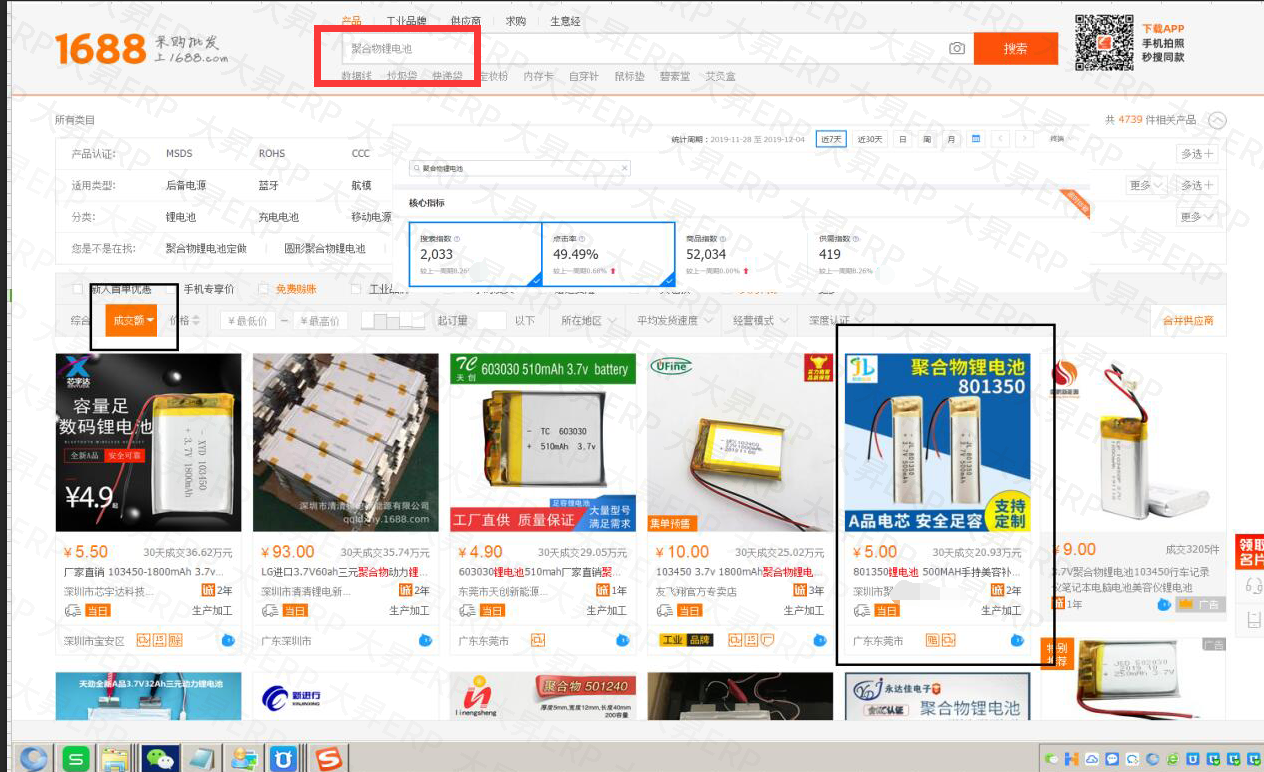Toggle the 搜索指数 indicator card
Screen dimensions: 1264x772
tap(475, 254)
